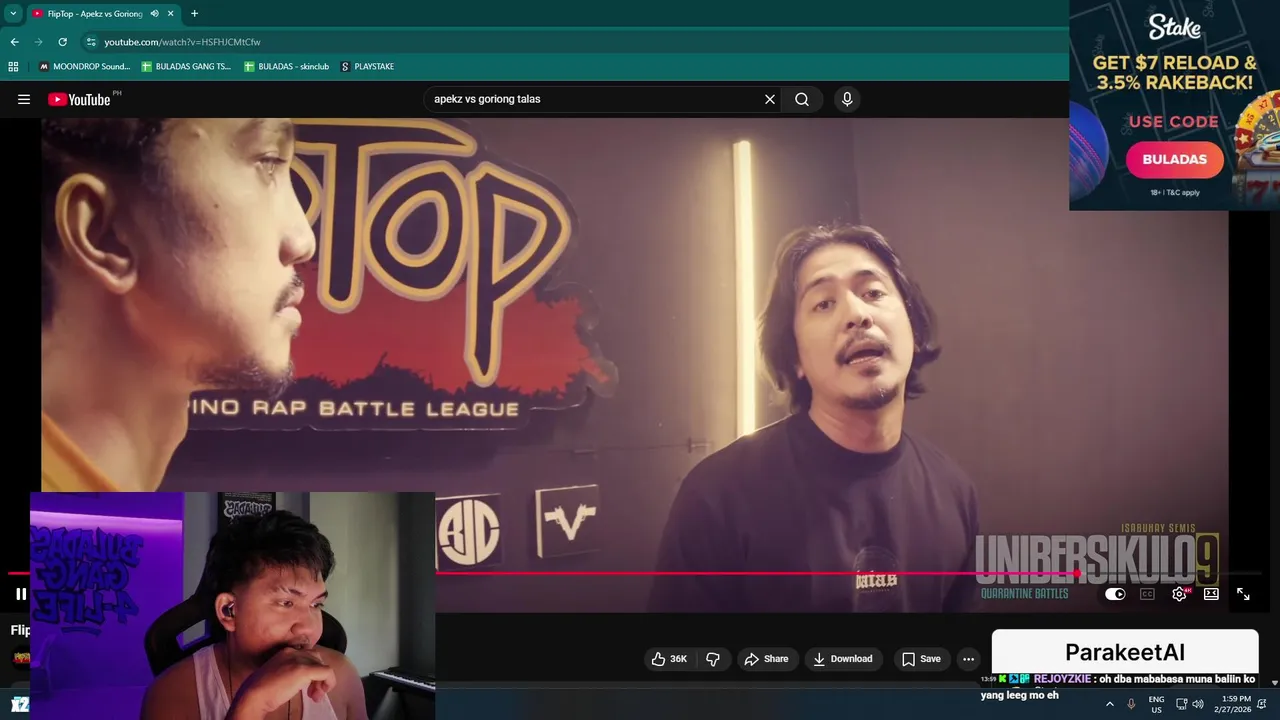Screen dimensions: 1280x720
Task: Open BULADAS GANG TS bookmark
Action: [186, 67]
